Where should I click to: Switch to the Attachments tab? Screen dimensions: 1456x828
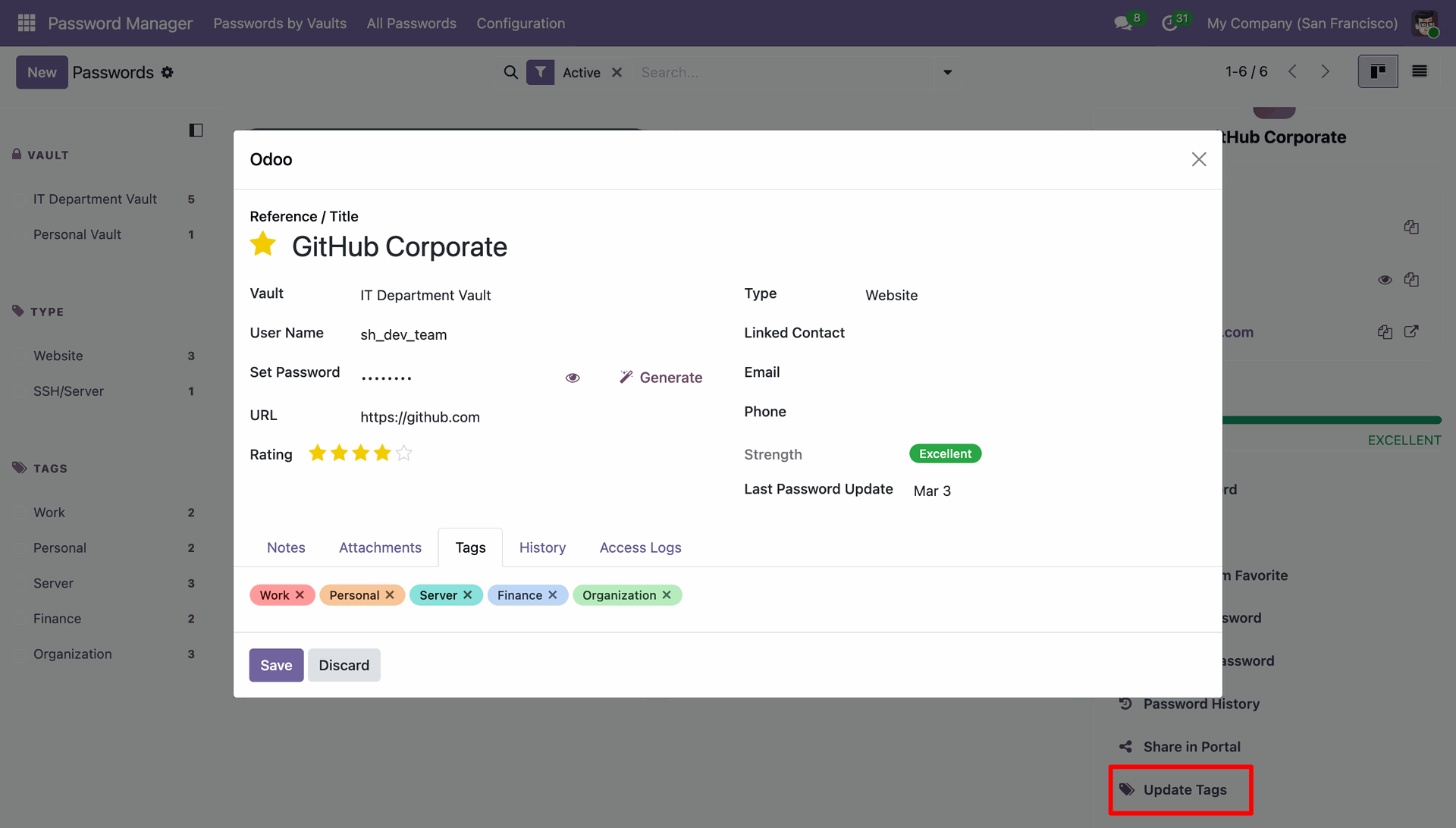[x=380, y=547]
